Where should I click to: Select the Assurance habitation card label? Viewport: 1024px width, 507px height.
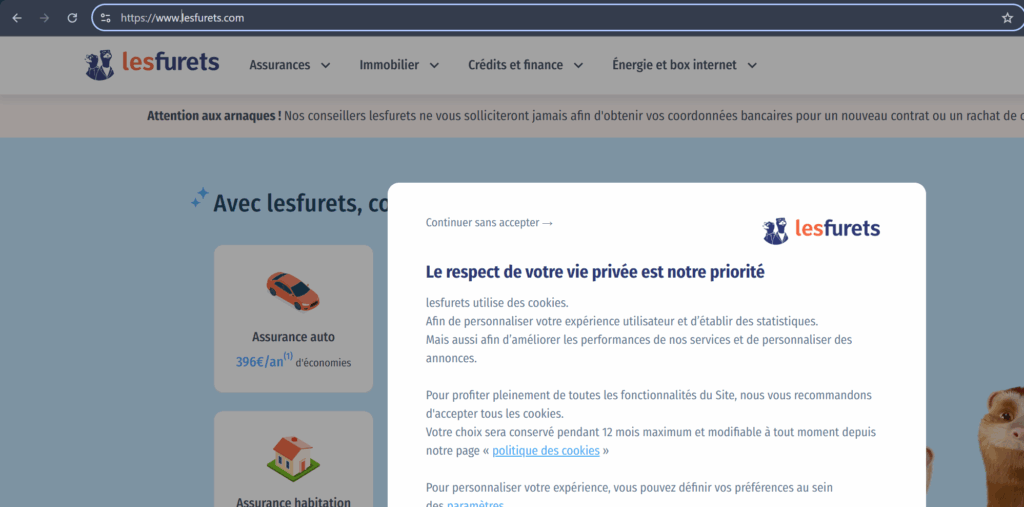(293, 502)
